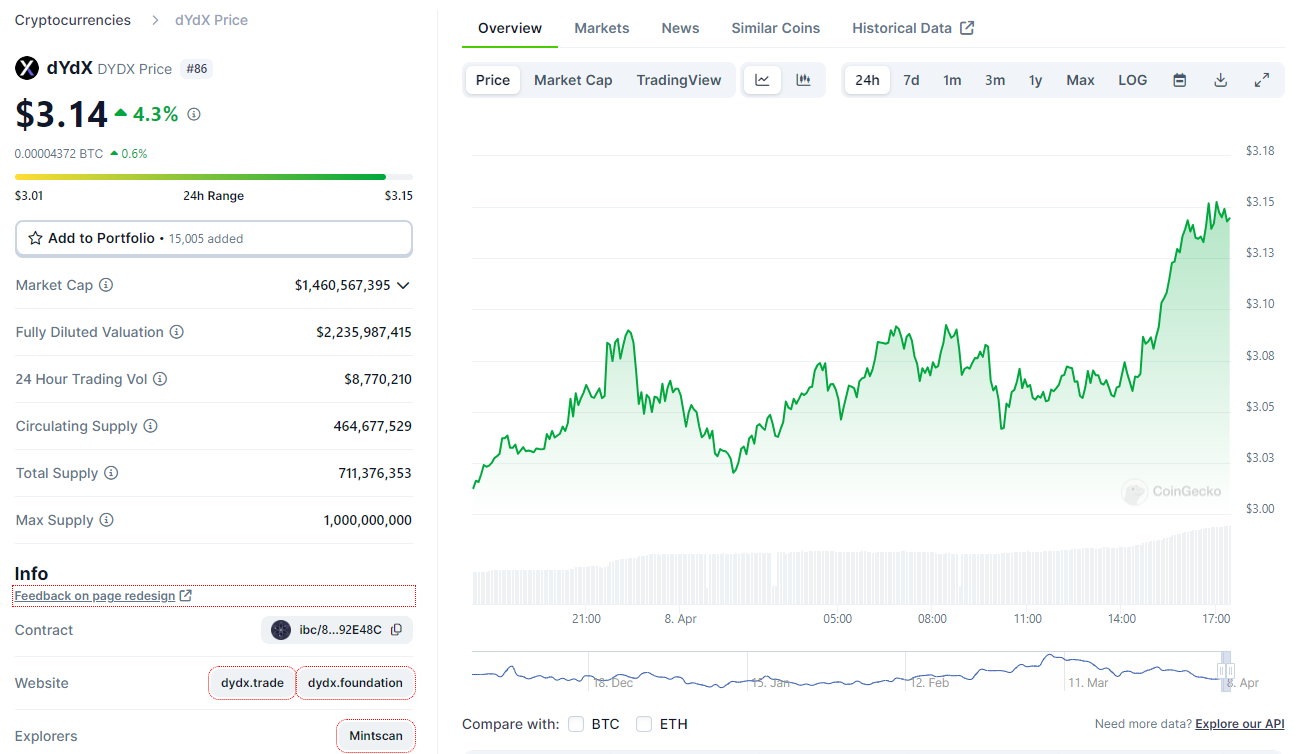Toggle LOG scale on chart

[x=1133, y=80]
